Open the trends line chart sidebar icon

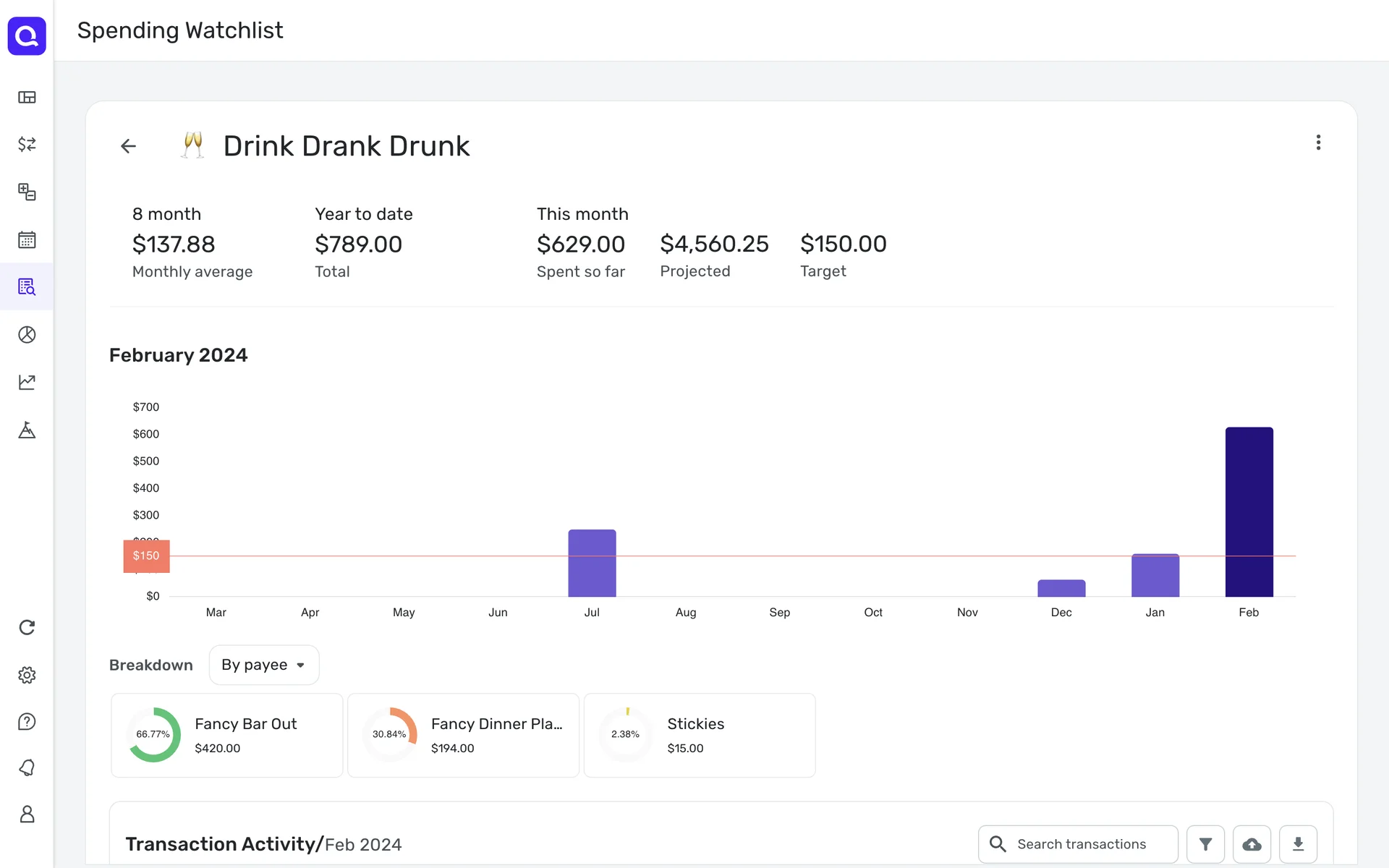coord(27,382)
